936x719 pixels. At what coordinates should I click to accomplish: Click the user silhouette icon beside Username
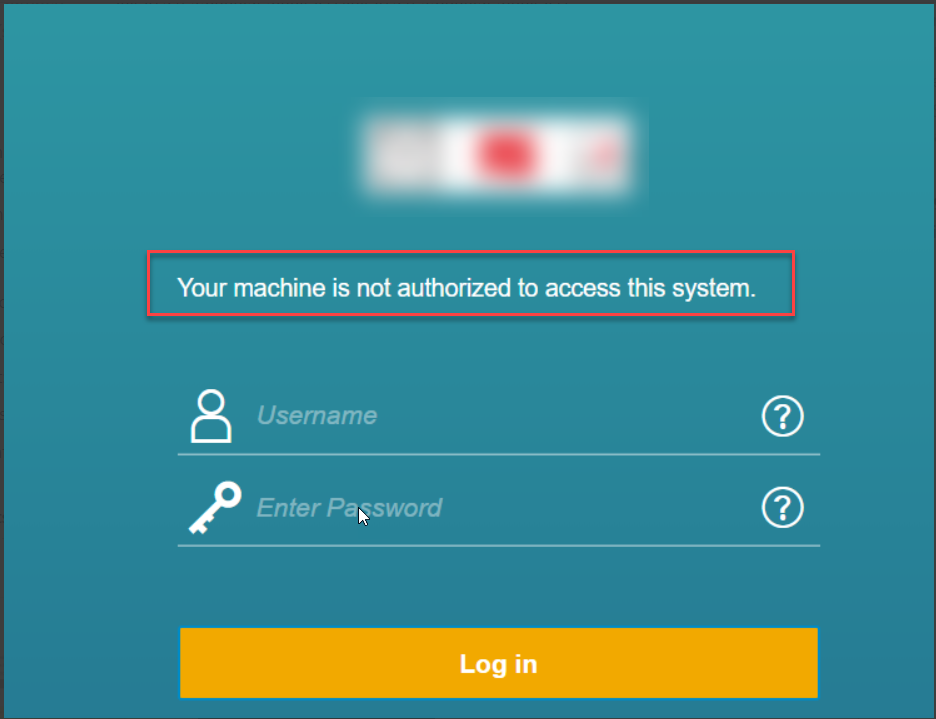(211, 416)
